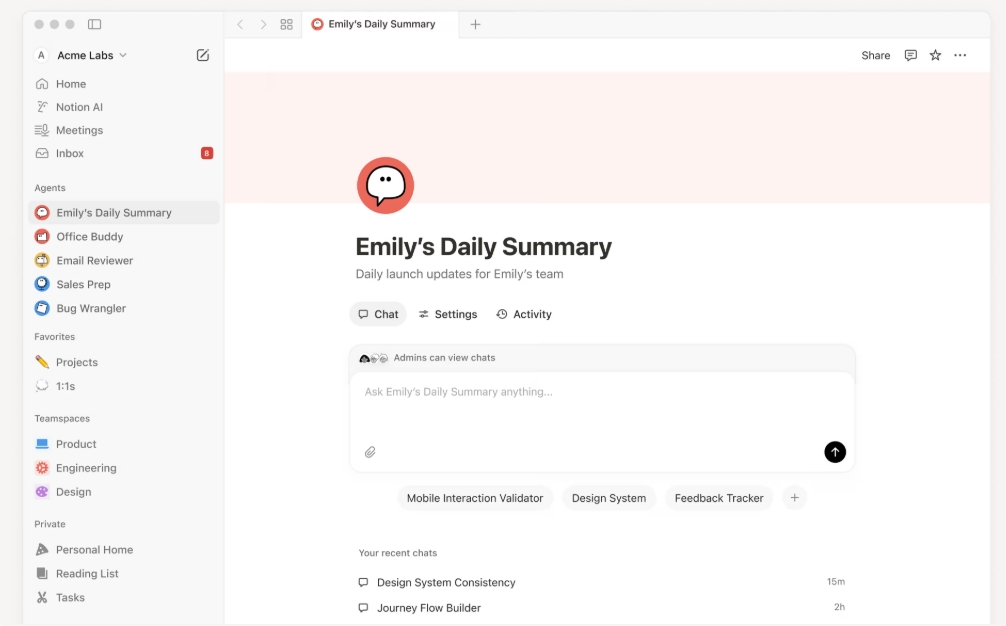Screen dimensions: 1006x626
Task: Attach a file with paperclip icon
Action: pyautogui.click(x=370, y=452)
